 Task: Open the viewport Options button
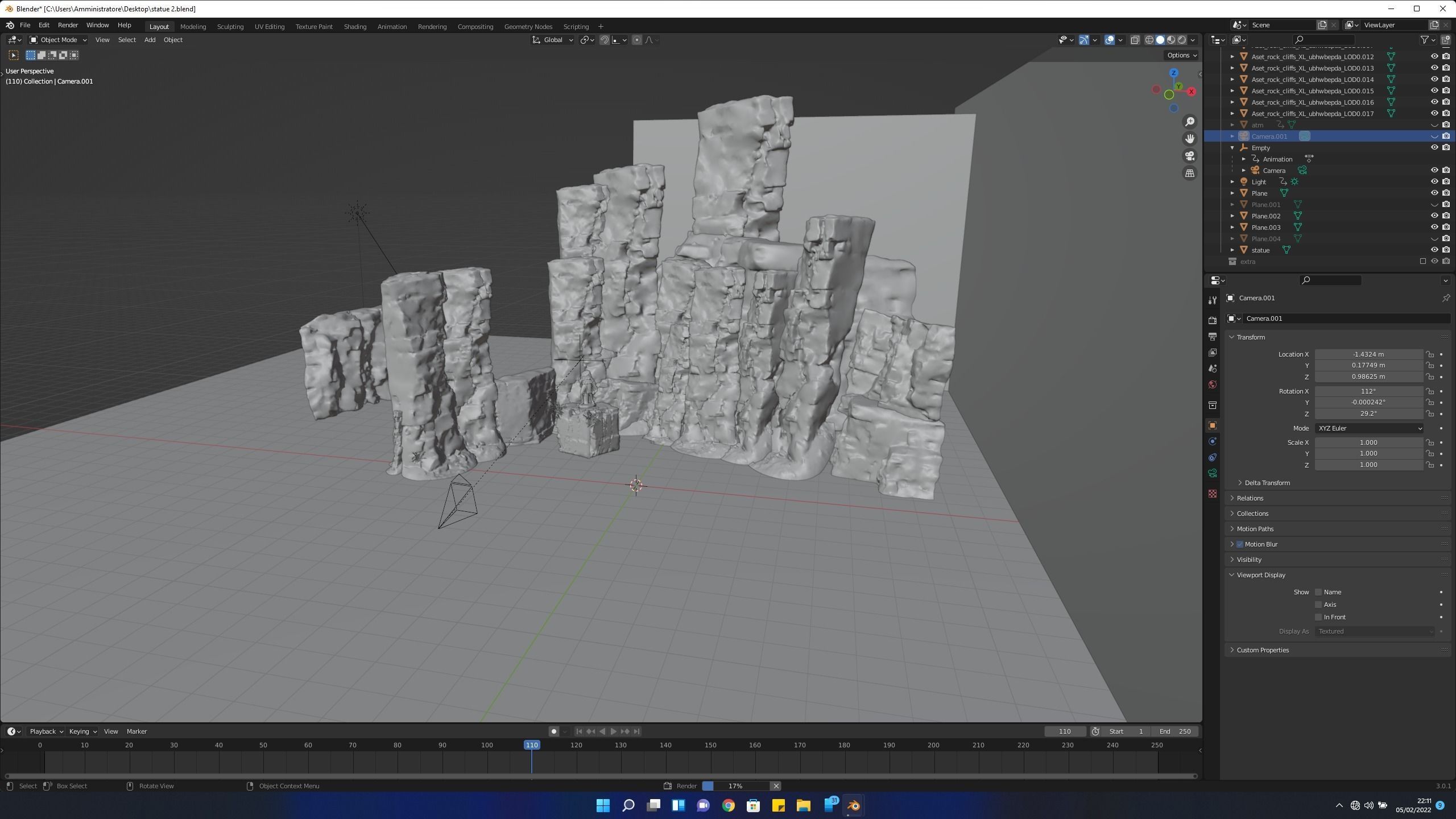[1181, 55]
